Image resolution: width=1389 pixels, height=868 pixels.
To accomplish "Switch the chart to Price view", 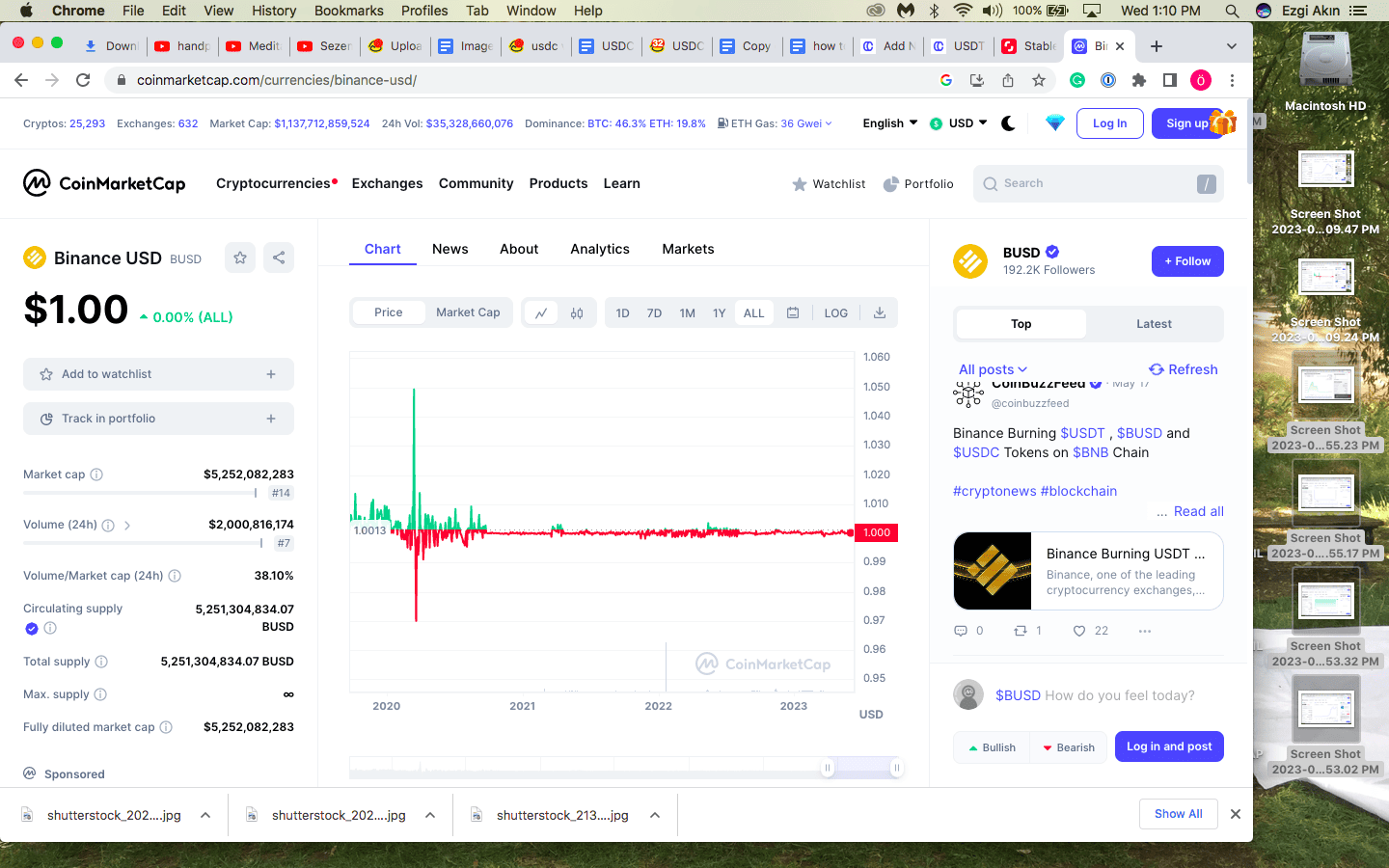I will coord(389,312).
